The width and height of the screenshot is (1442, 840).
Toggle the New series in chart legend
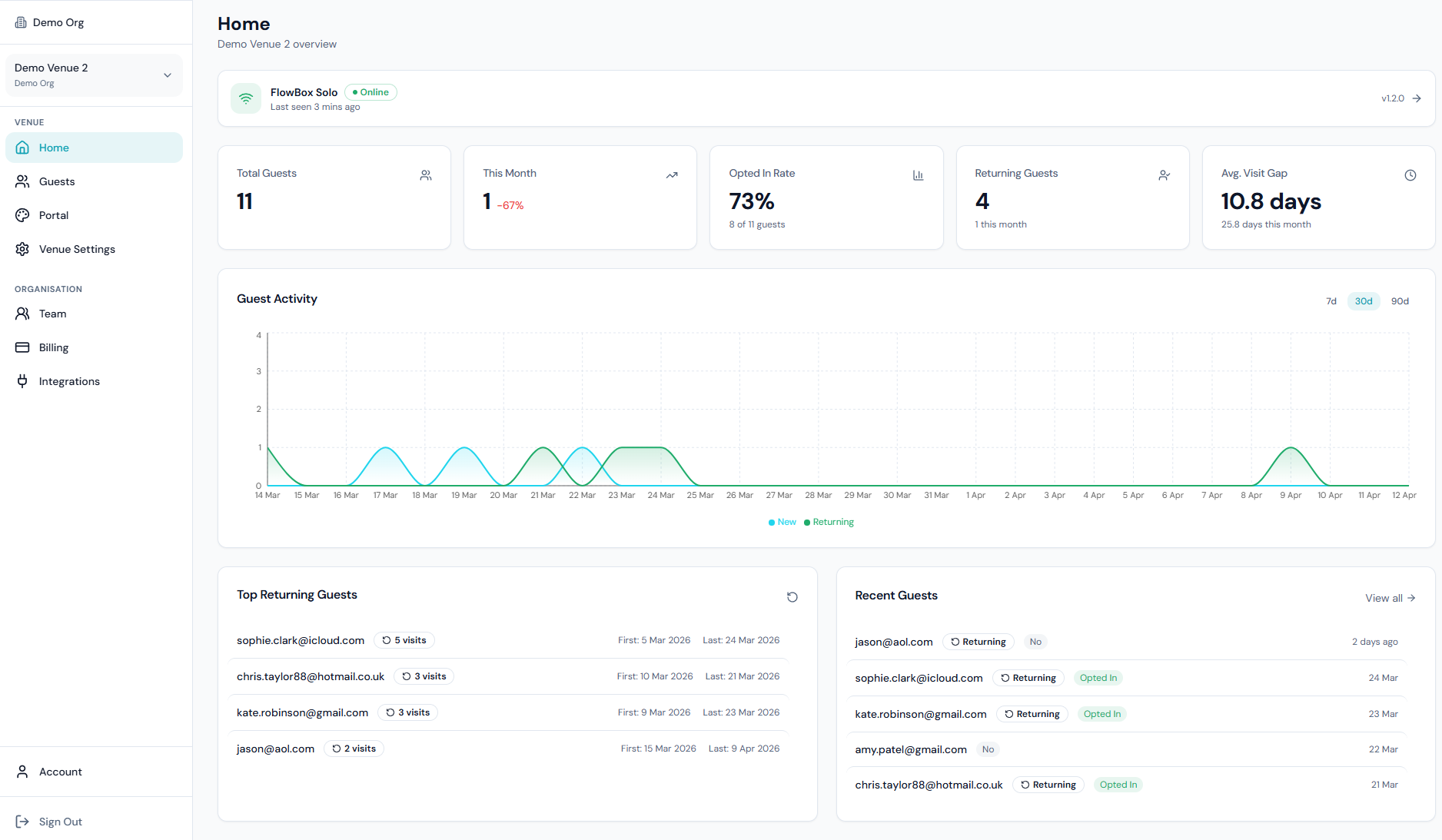coord(782,522)
